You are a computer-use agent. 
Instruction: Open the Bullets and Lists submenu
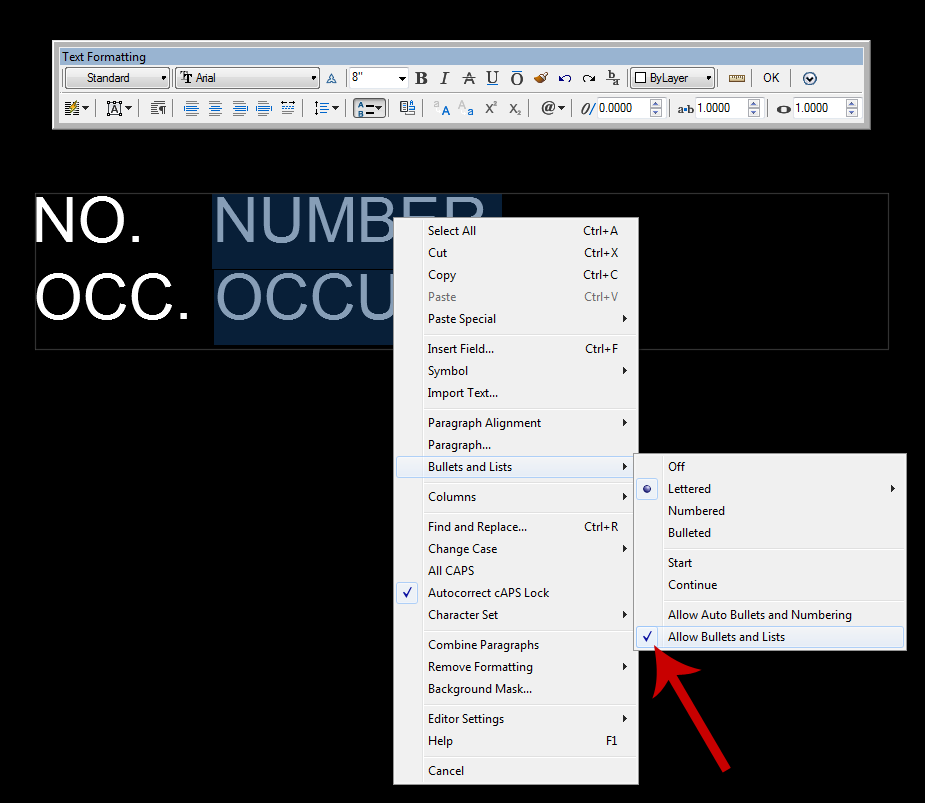(470, 466)
